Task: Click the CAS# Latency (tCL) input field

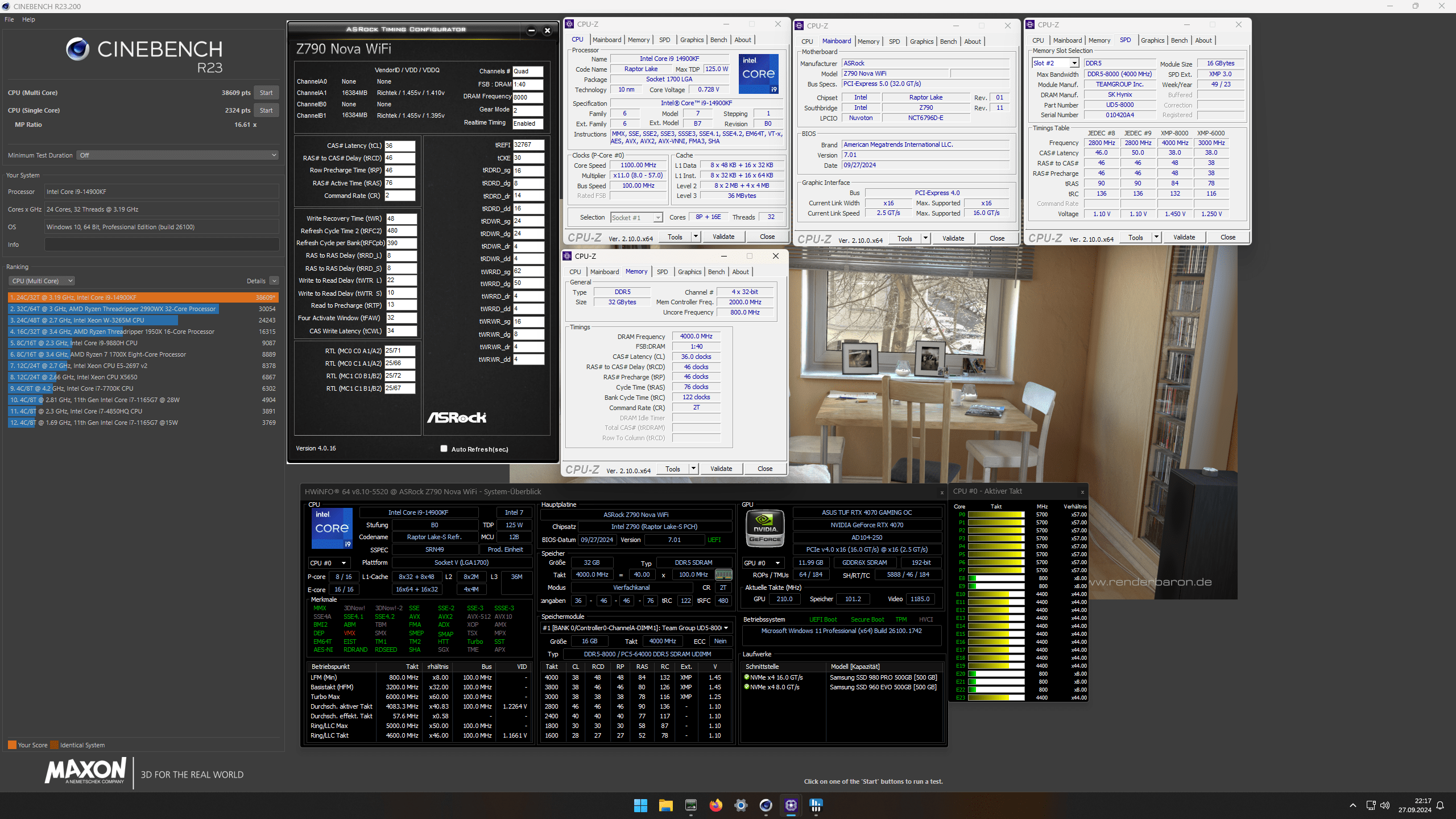Action: (x=400, y=146)
